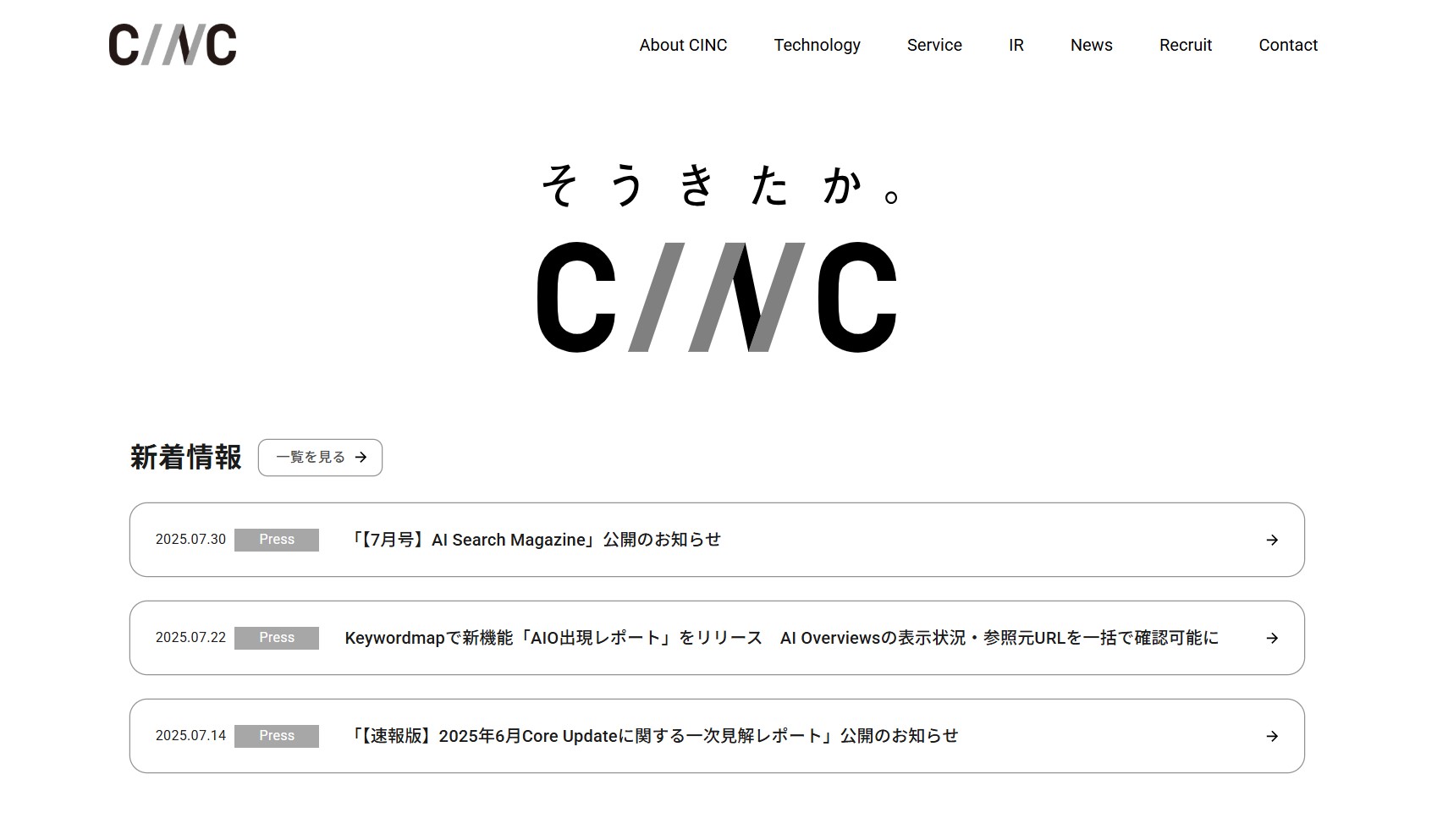Click the date 2025.07.14
1437x840 pixels.
190,736
